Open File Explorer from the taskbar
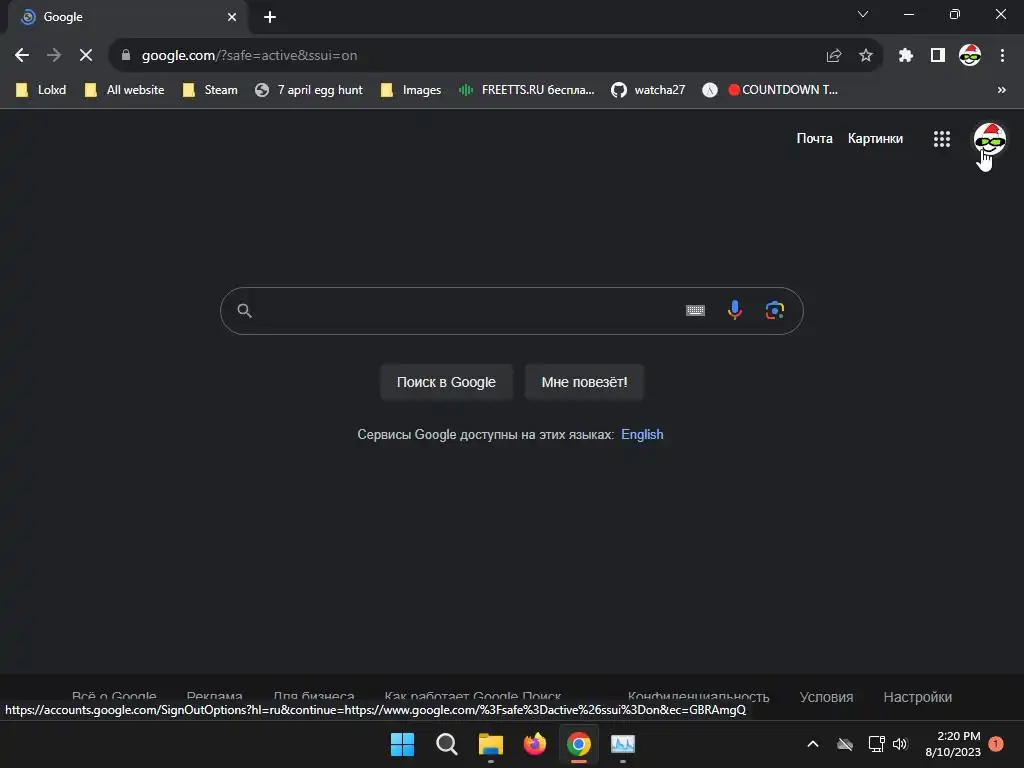Viewport: 1024px width, 768px height. [490, 744]
